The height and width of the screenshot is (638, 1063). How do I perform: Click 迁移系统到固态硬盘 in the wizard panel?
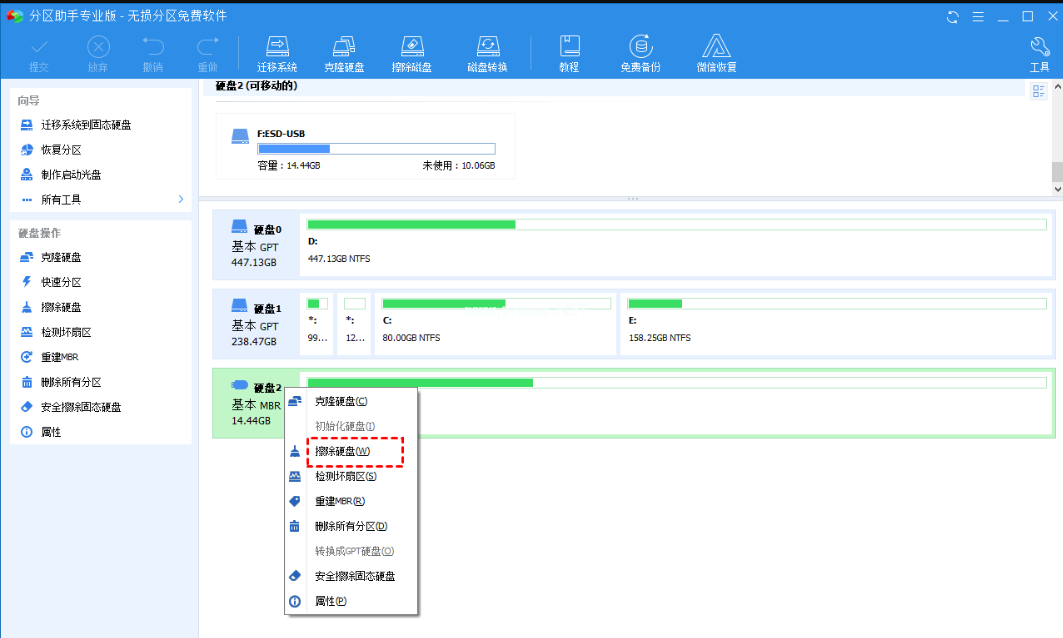86,125
